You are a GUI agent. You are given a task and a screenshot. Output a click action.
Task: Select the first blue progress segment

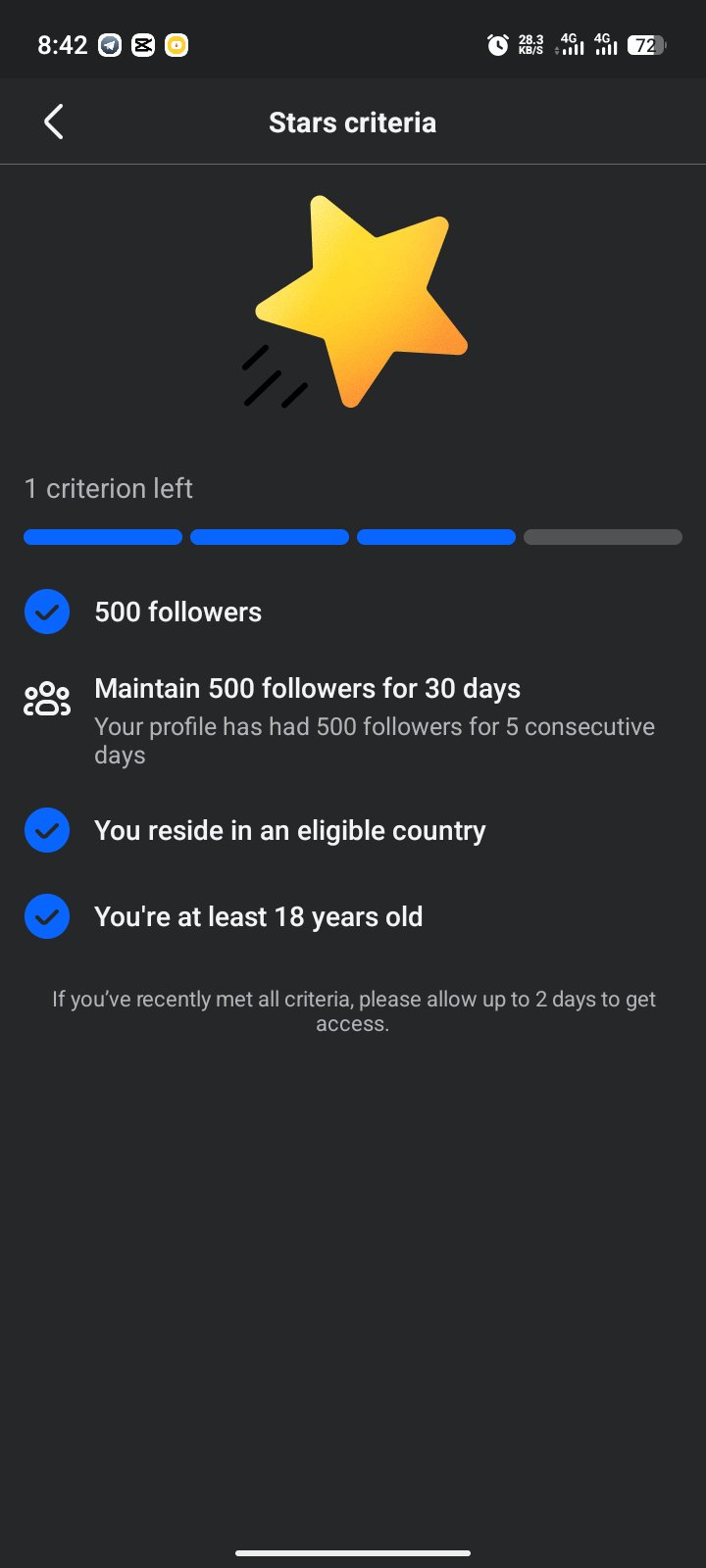click(103, 537)
